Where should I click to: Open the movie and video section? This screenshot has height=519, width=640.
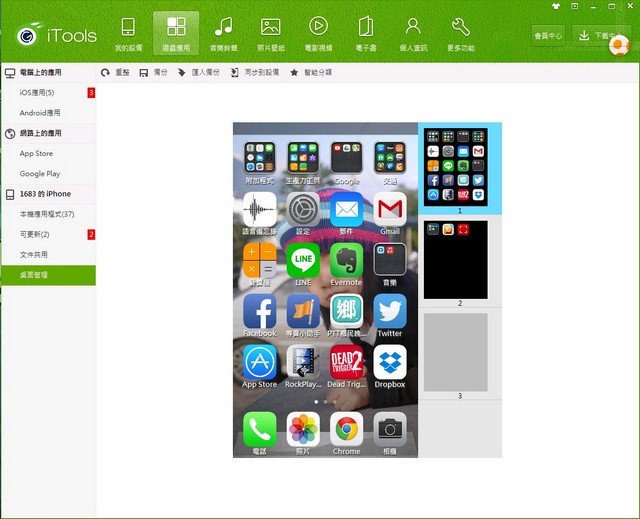pyautogui.click(x=318, y=33)
